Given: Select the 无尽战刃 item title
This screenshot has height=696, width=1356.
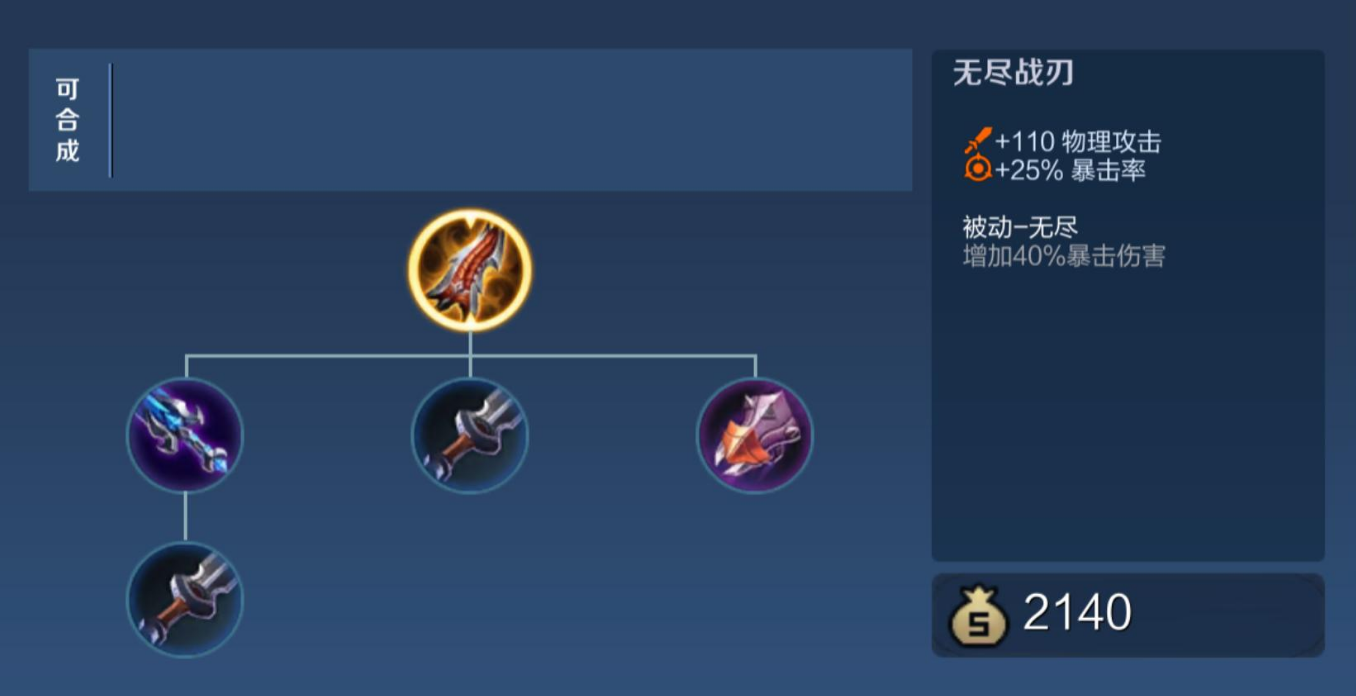Looking at the screenshot, I should coord(1013,73).
